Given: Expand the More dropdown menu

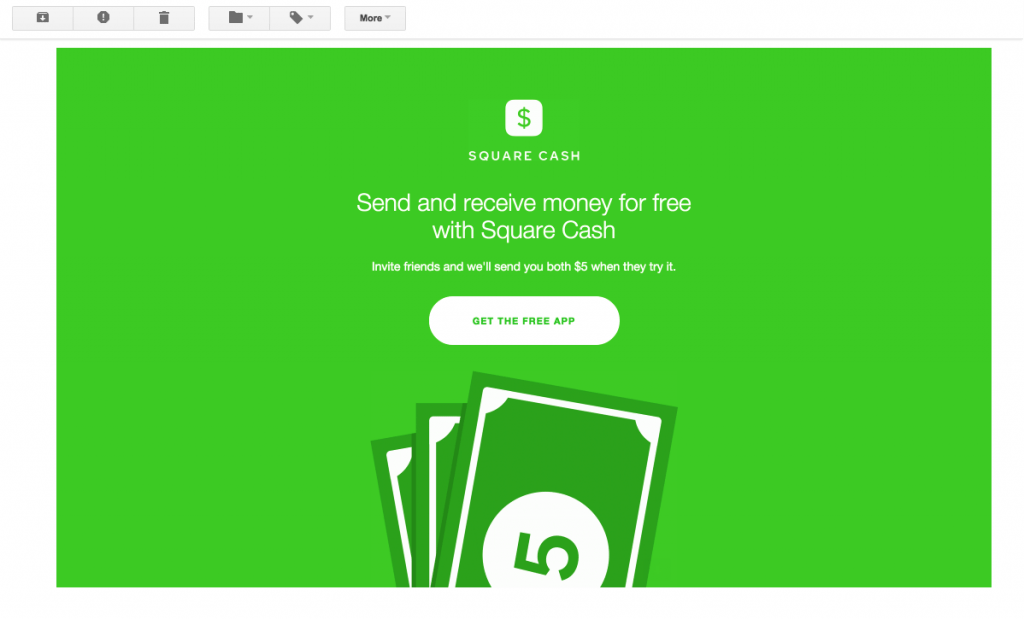Looking at the screenshot, I should click(x=375, y=18).
